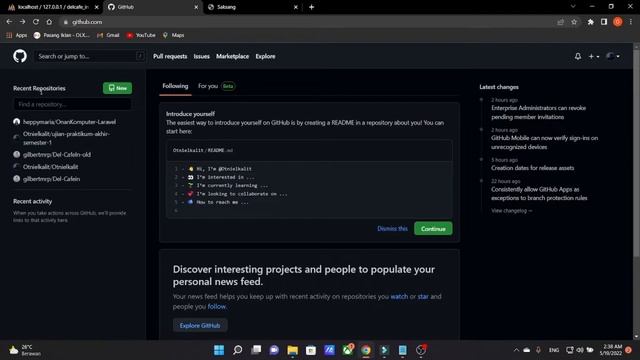Follow the watch link
Image resolution: width=640 pixels, height=360 pixels.
[399, 296]
